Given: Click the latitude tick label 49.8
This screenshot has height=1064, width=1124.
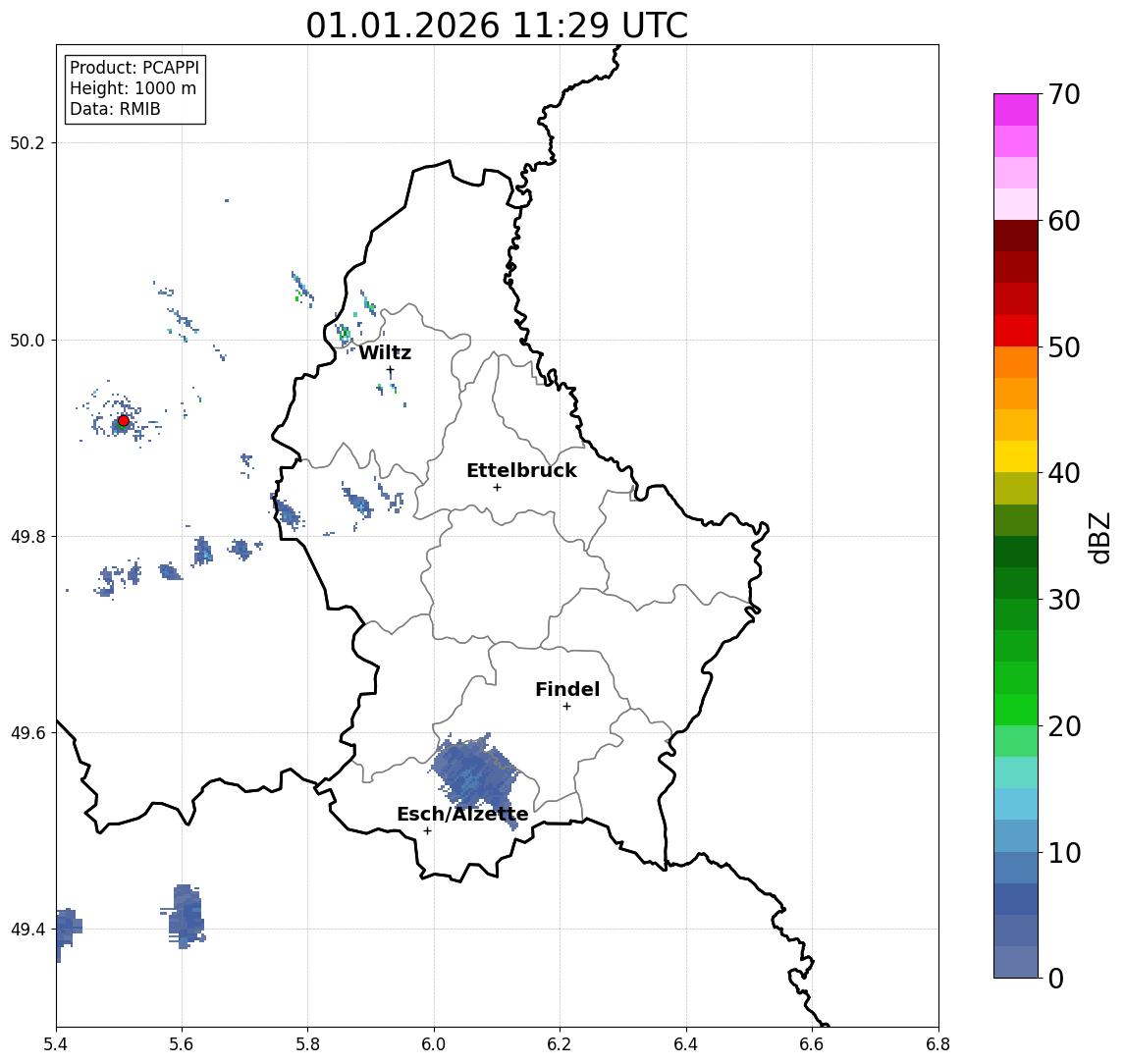Looking at the screenshot, I should [27, 536].
